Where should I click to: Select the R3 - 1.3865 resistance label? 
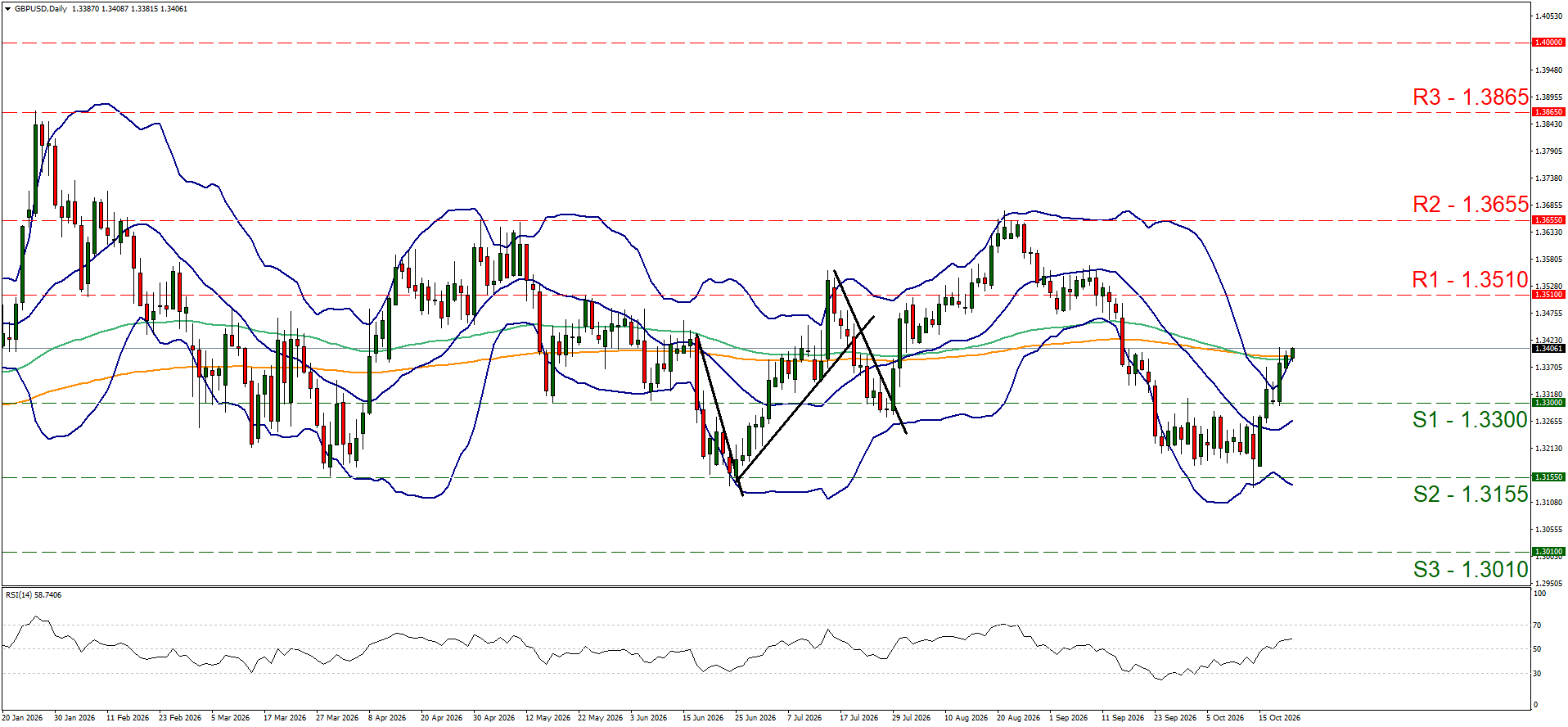pos(1470,97)
